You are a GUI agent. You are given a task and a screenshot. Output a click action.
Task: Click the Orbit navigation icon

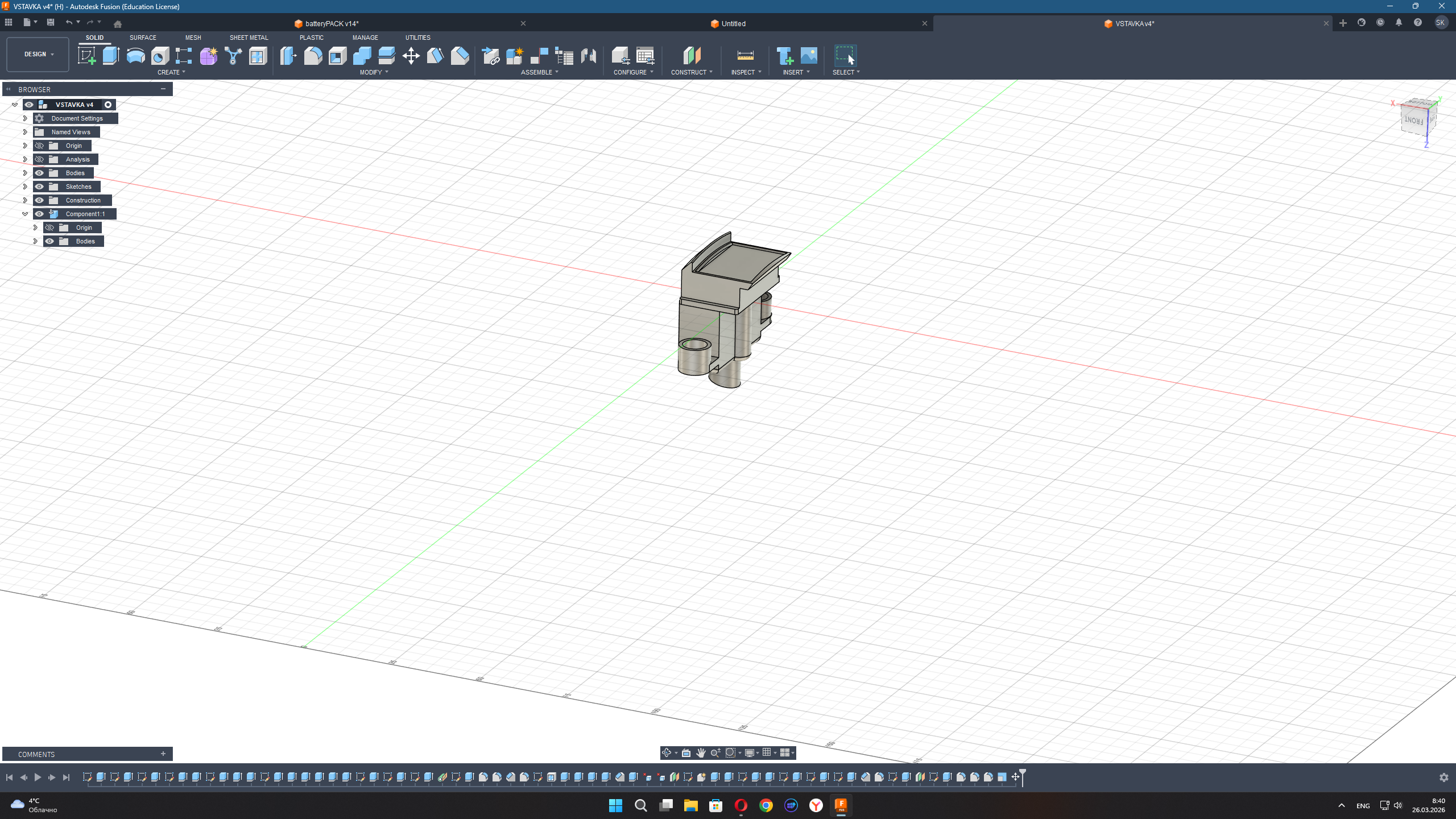tap(667, 752)
